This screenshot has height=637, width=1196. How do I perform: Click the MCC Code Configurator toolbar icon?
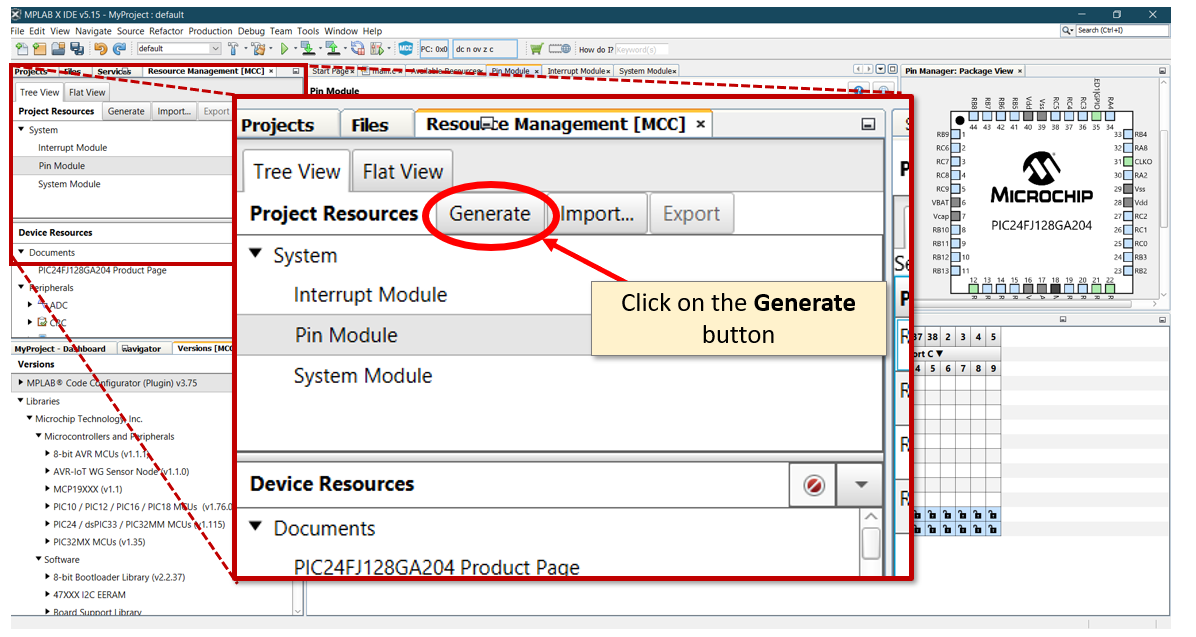[x=406, y=48]
